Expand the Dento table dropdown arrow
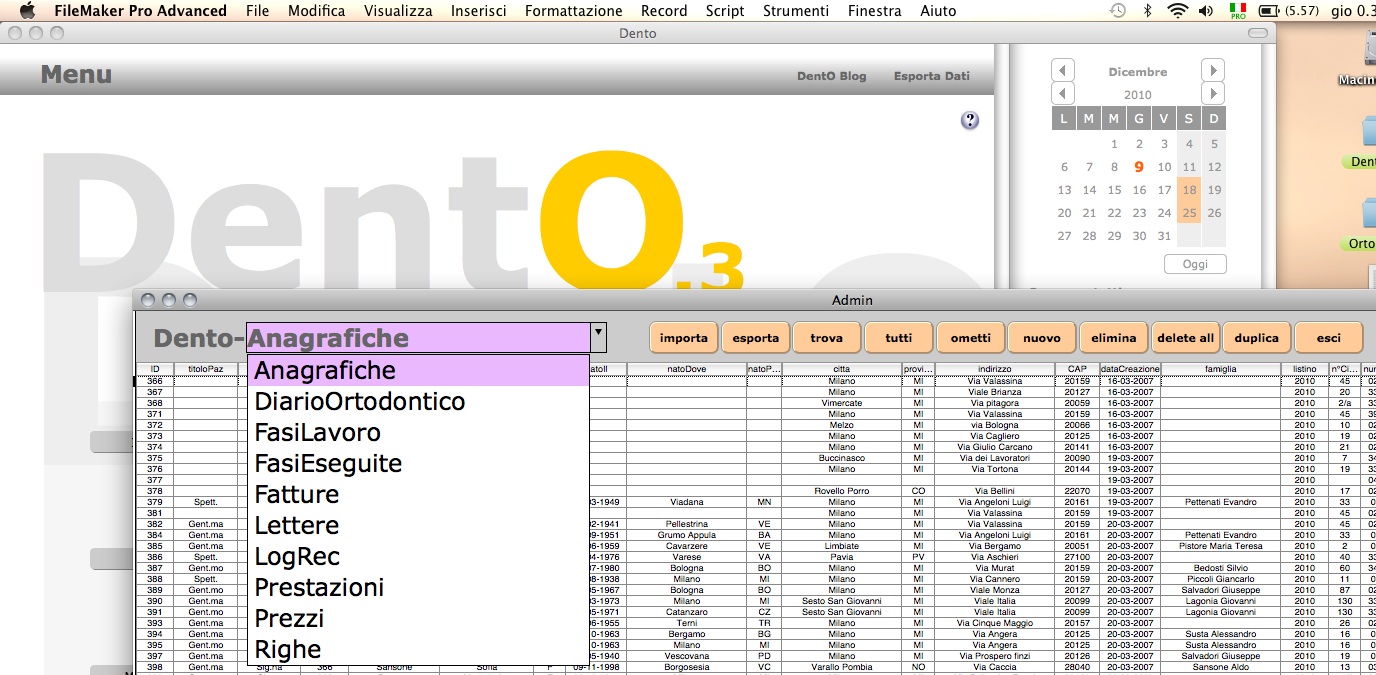Screen dimensions: 1376x675 (x=598, y=337)
